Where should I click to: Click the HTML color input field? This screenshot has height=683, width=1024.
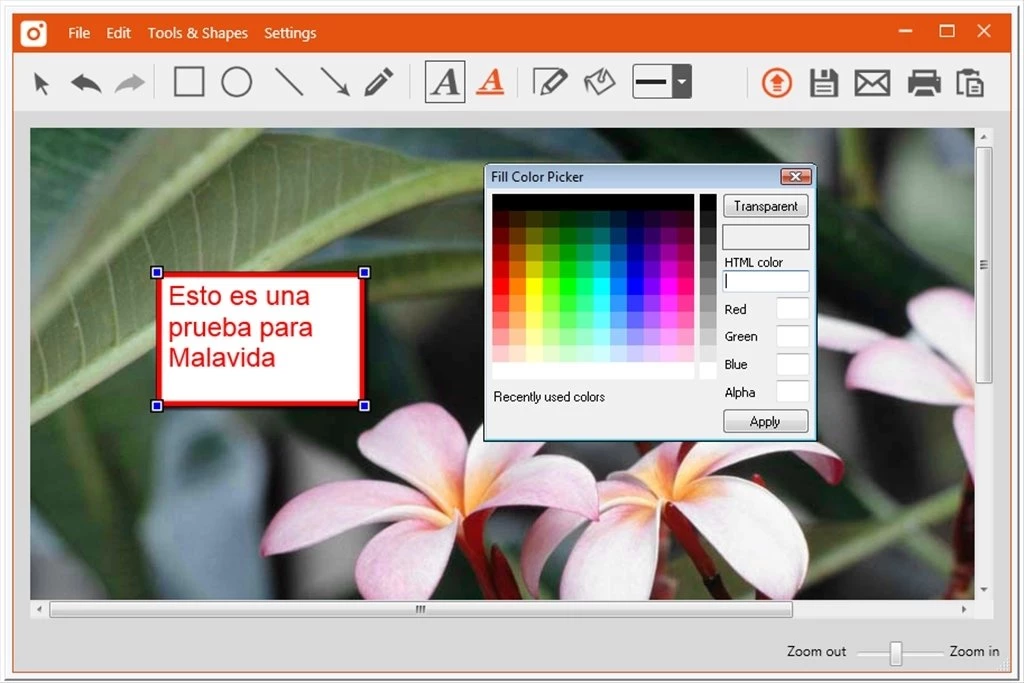coord(766,282)
